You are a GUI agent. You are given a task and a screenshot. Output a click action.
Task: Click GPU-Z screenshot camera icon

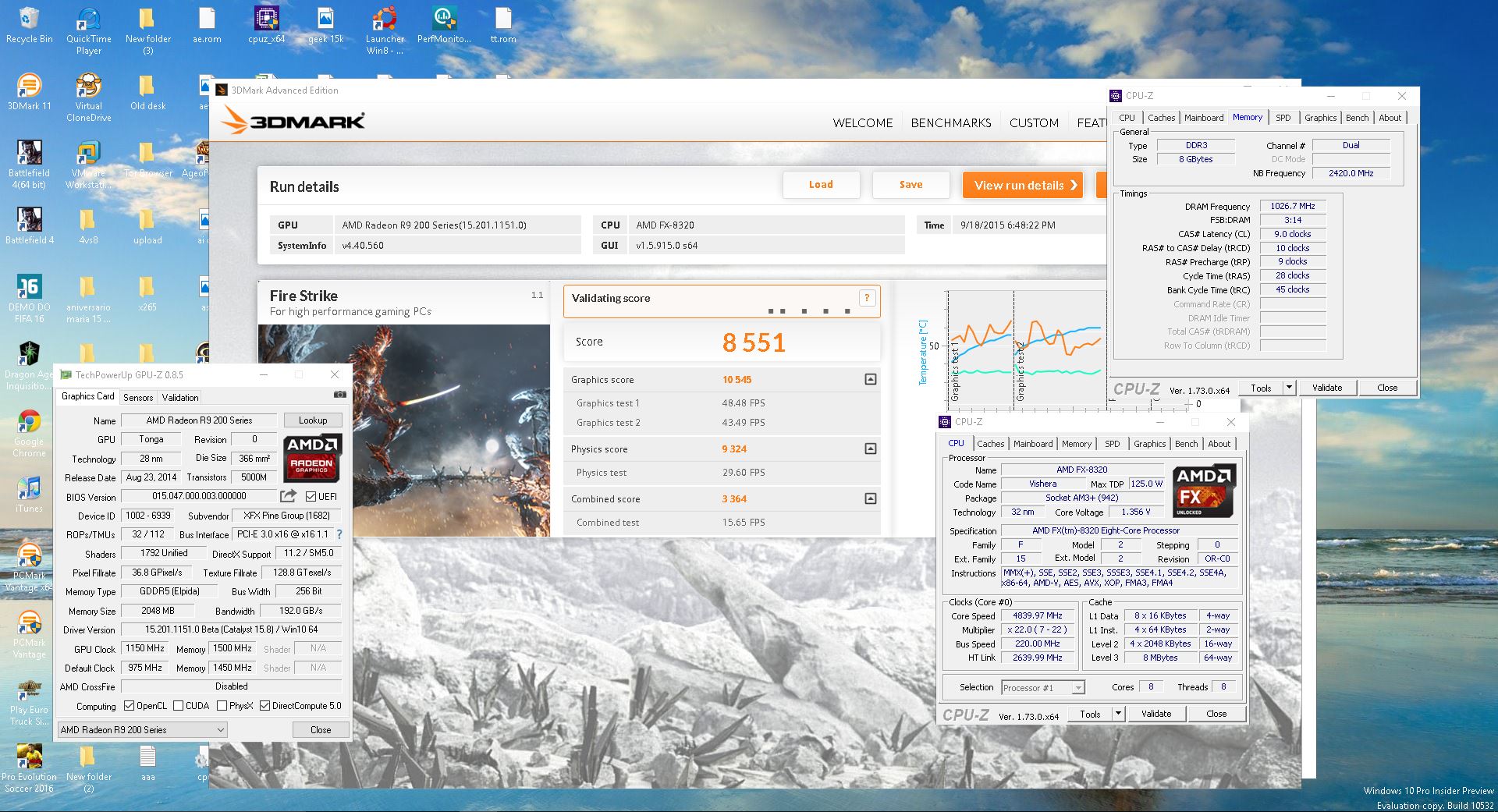click(x=340, y=395)
